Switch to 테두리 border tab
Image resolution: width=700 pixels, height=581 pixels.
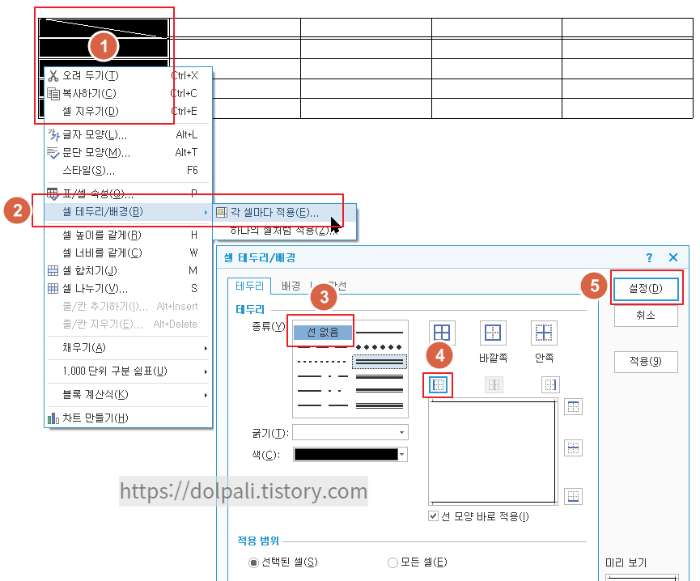[250, 286]
